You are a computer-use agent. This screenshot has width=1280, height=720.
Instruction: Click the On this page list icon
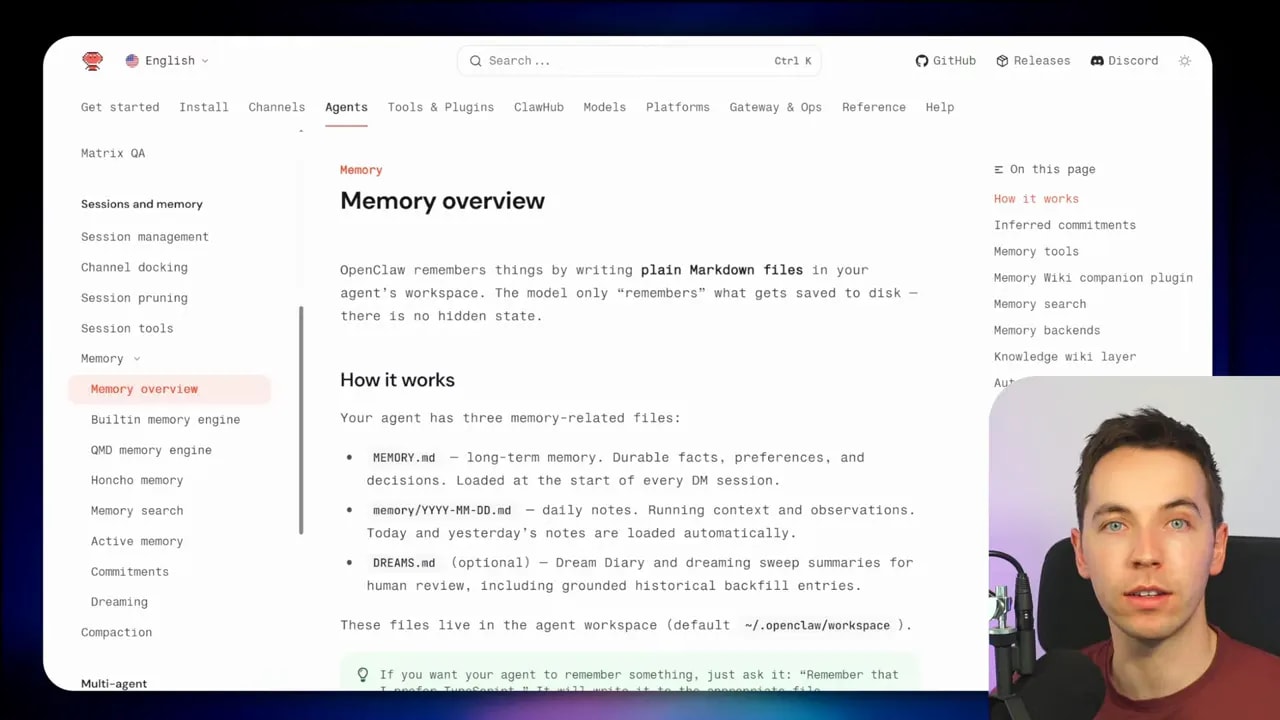point(999,169)
